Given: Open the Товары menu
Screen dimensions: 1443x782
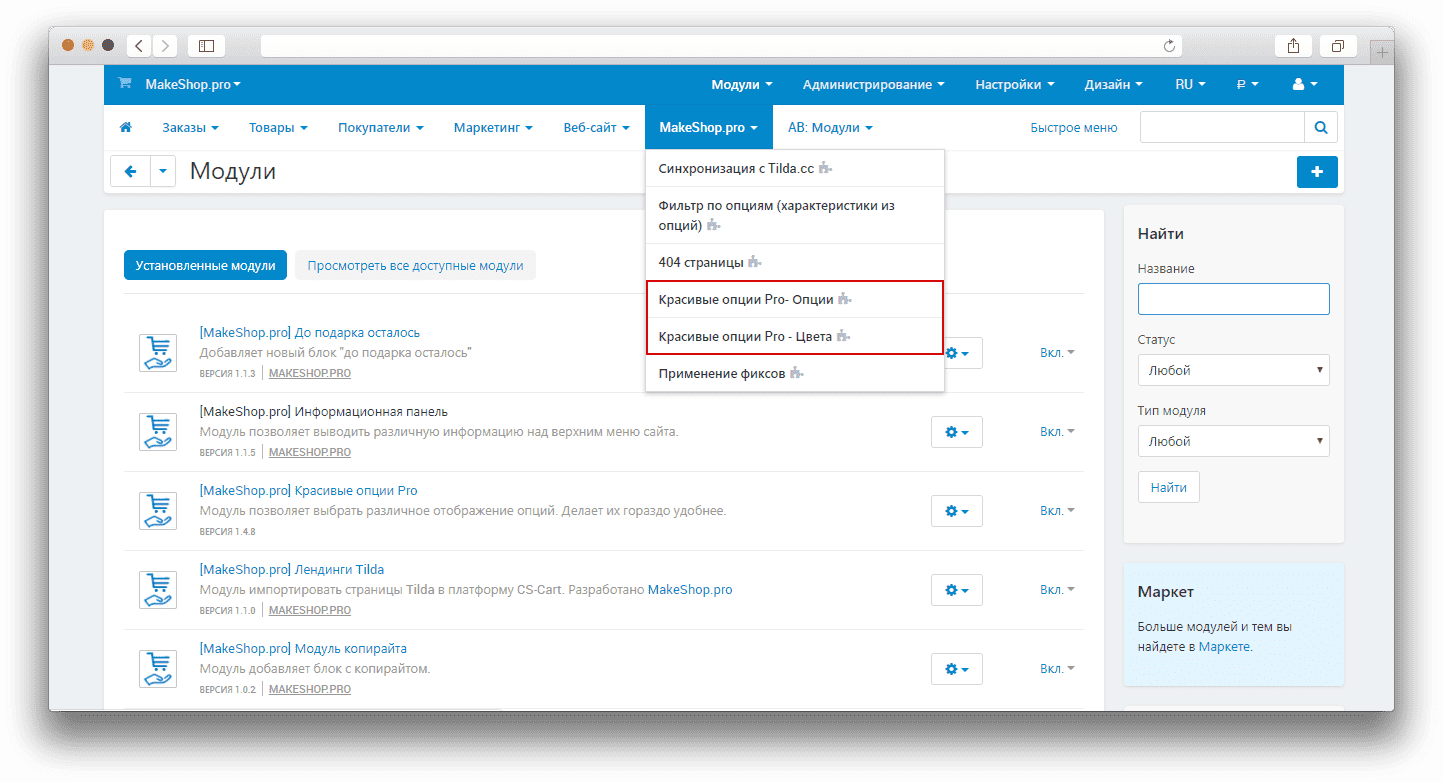Looking at the screenshot, I should pyautogui.click(x=278, y=128).
